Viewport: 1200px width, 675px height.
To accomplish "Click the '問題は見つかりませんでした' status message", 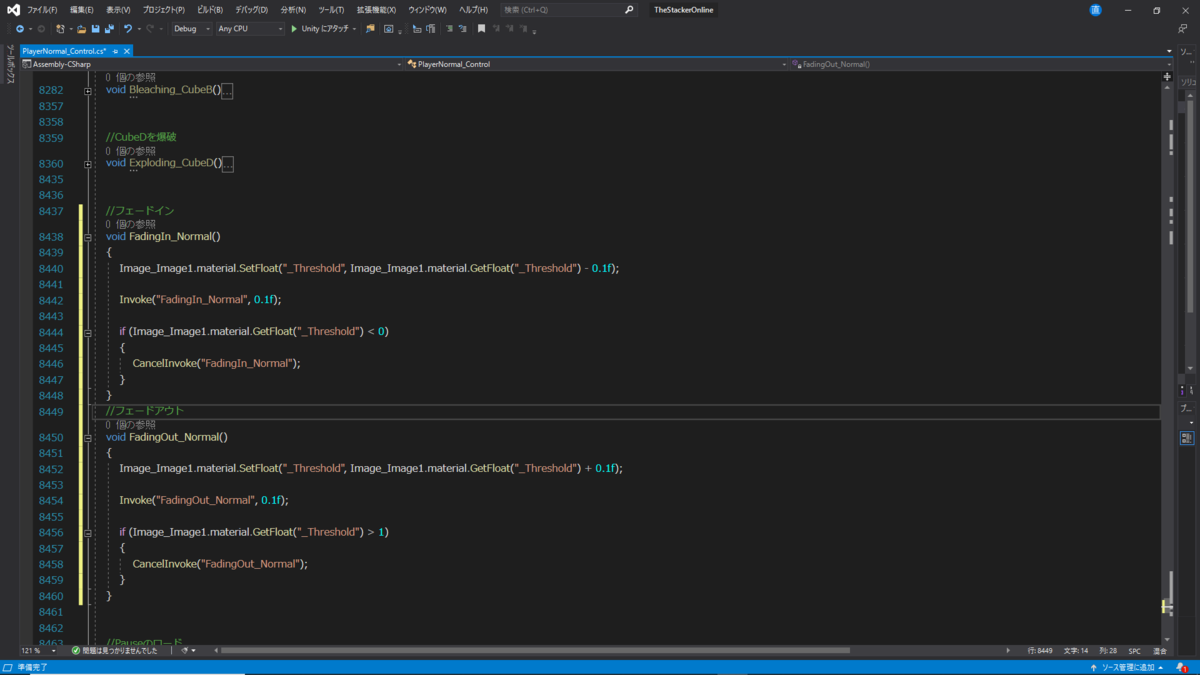I will [120, 650].
